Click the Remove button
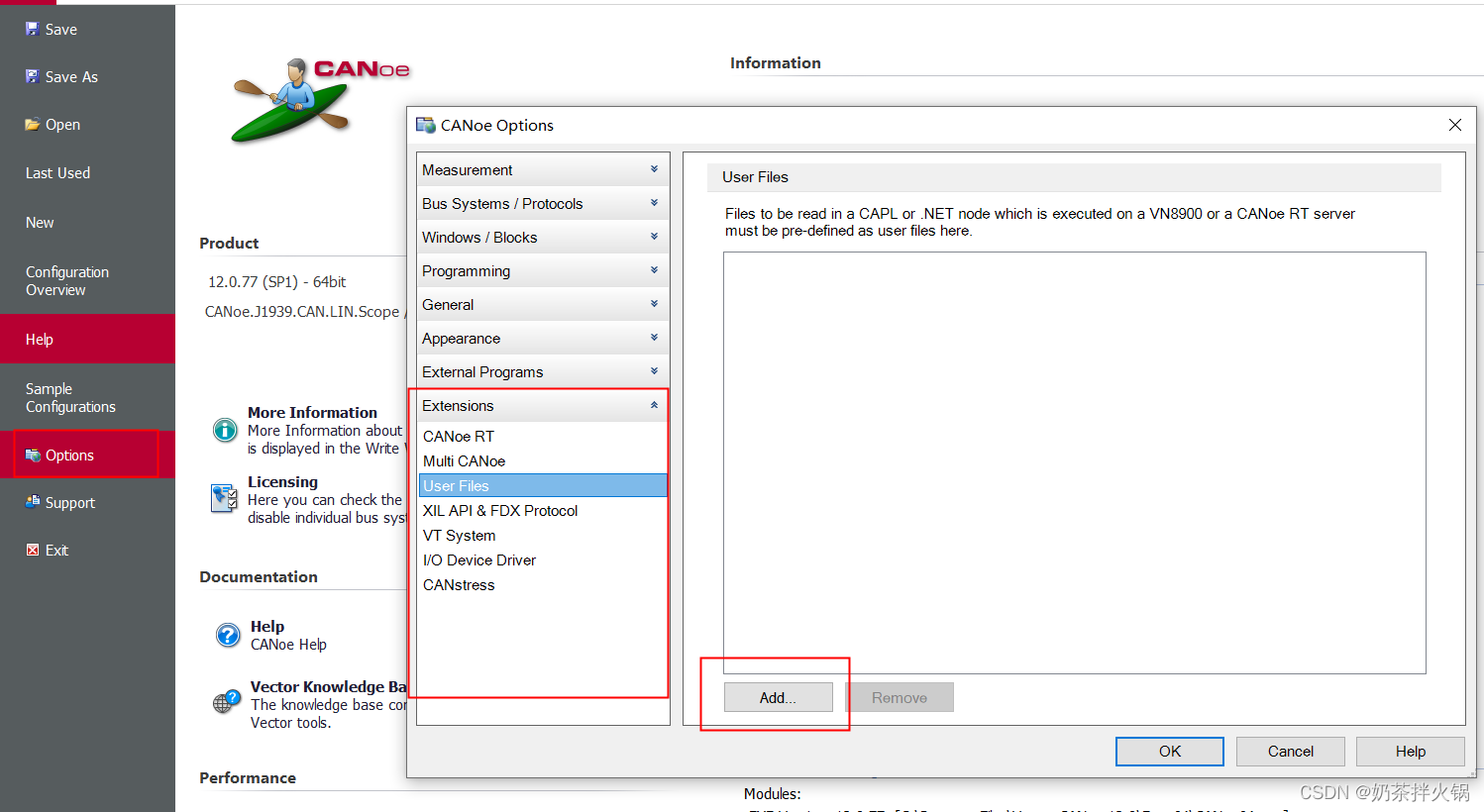The image size is (1484, 812). (x=900, y=697)
